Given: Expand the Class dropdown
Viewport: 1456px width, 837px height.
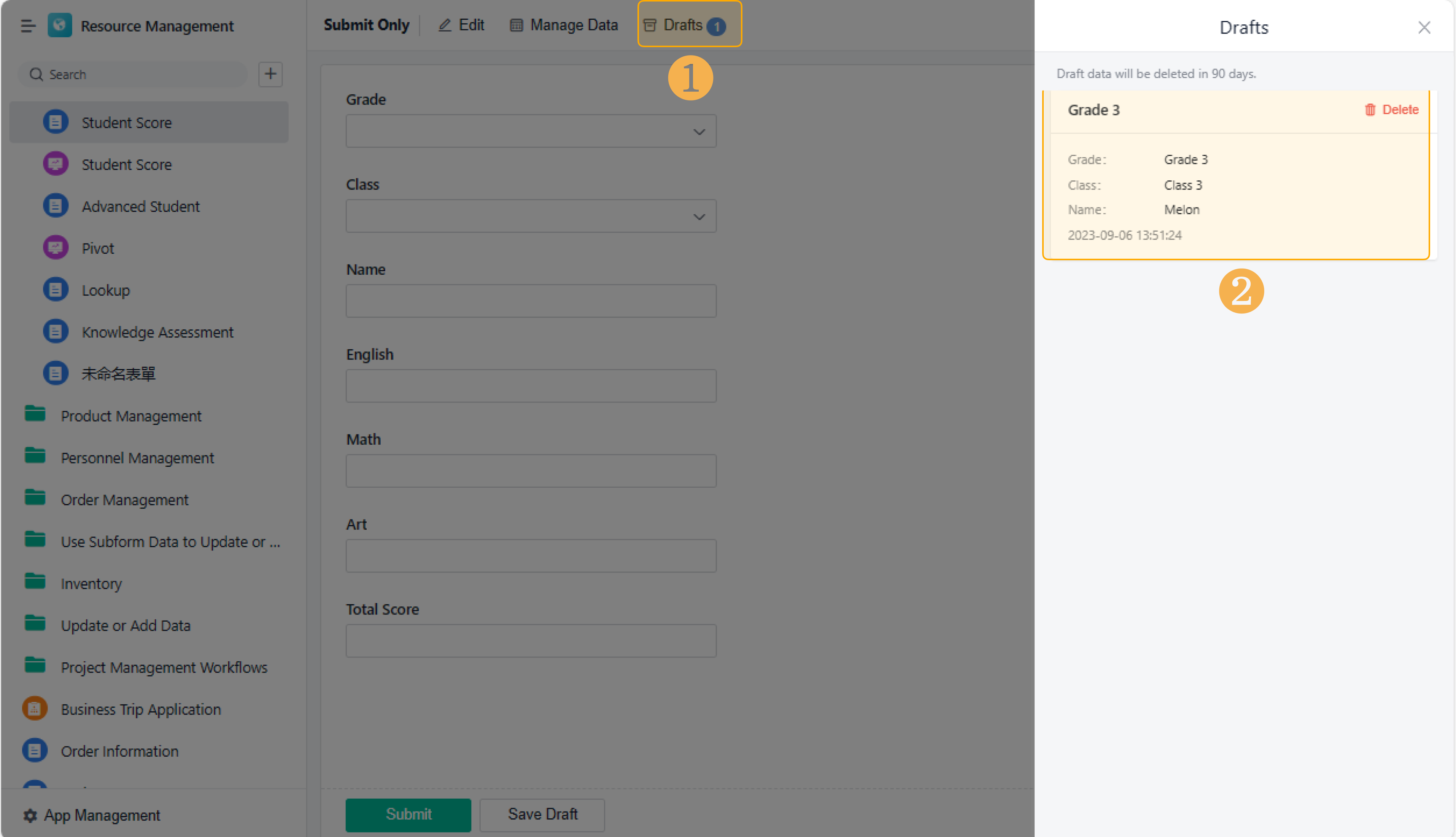Looking at the screenshot, I should coord(699,217).
